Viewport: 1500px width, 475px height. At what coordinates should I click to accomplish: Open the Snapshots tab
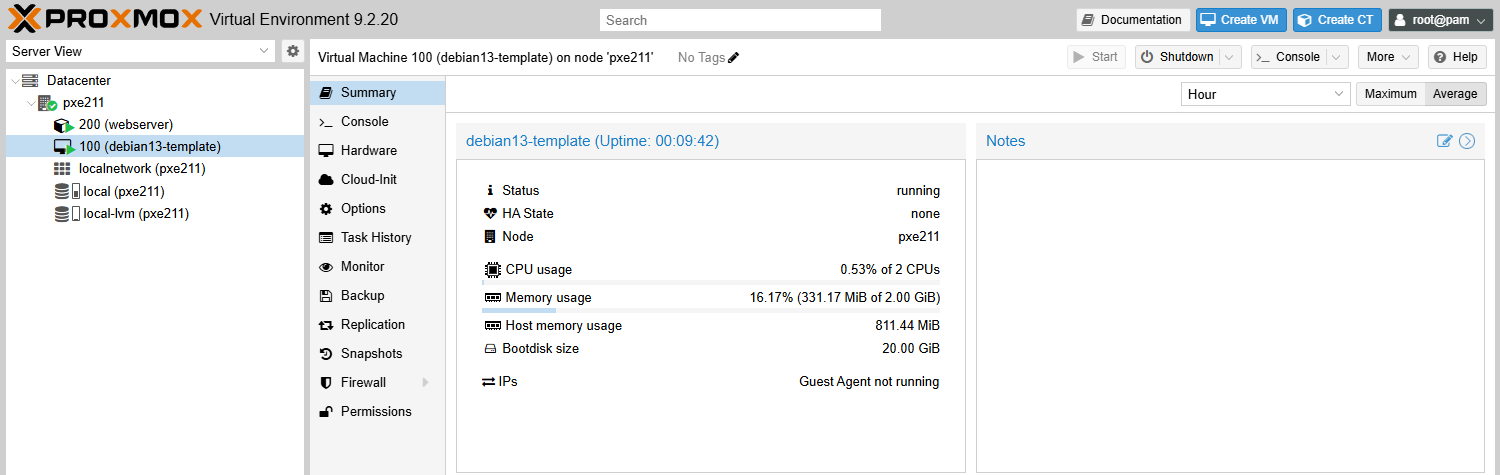[378, 353]
